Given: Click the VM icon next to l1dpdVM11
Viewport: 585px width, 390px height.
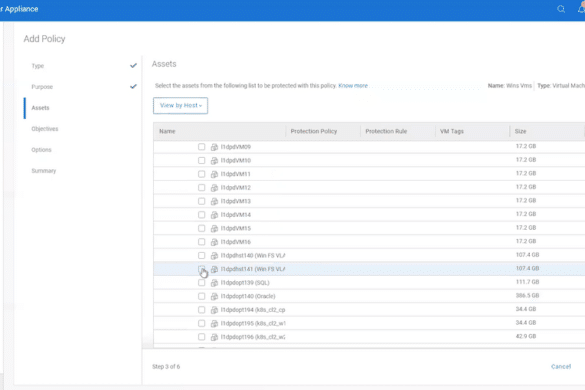Looking at the screenshot, I should pyautogui.click(x=214, y=174).
